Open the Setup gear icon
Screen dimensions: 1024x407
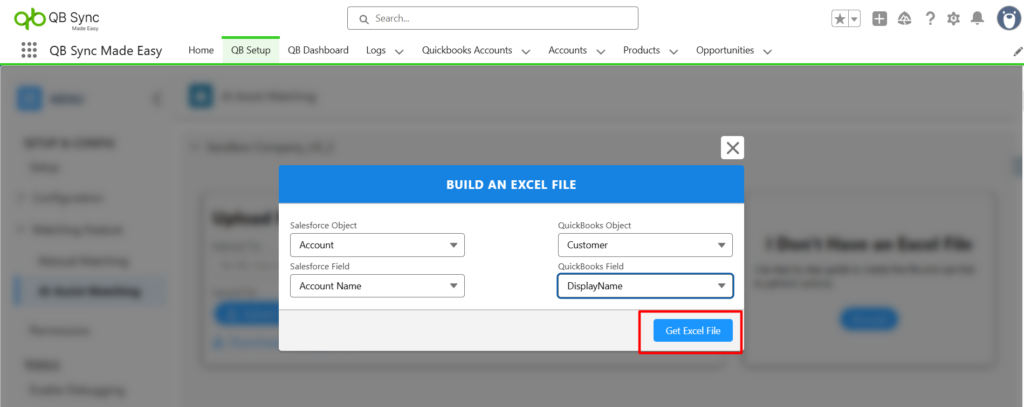pyautogui.click(x=953, y=19)
